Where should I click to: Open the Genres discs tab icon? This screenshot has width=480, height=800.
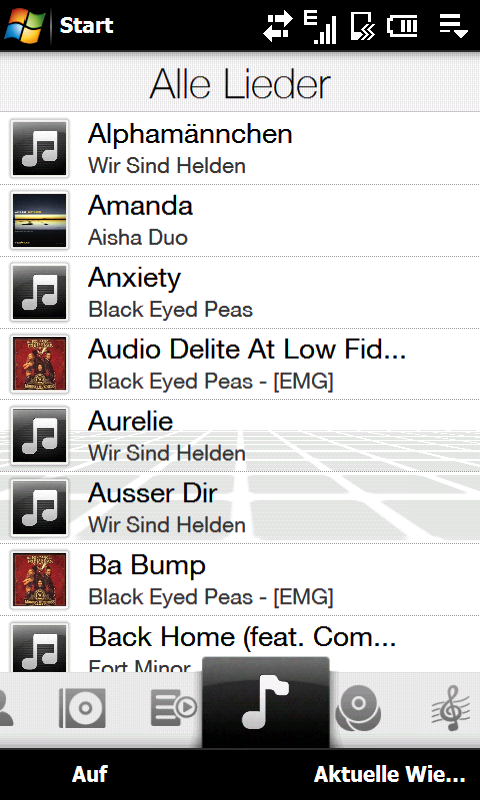[x=358, y=708]
